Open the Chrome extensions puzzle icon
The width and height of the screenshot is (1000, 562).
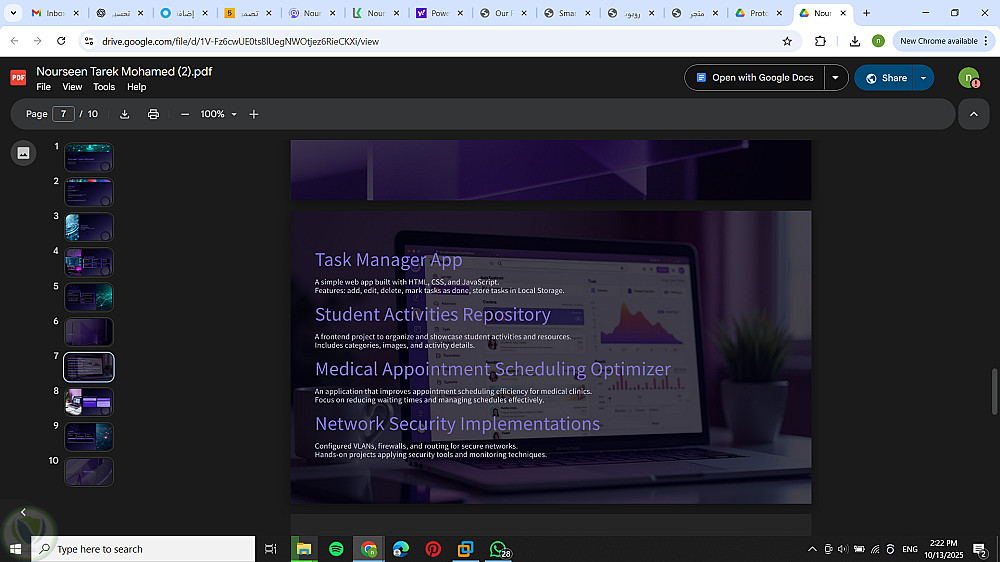(x=820, y=41)
